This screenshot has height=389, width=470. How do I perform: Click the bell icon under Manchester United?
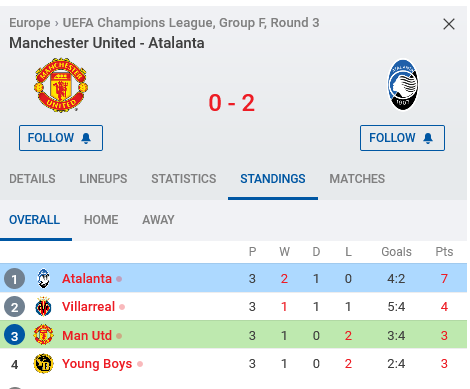[86, 138]
